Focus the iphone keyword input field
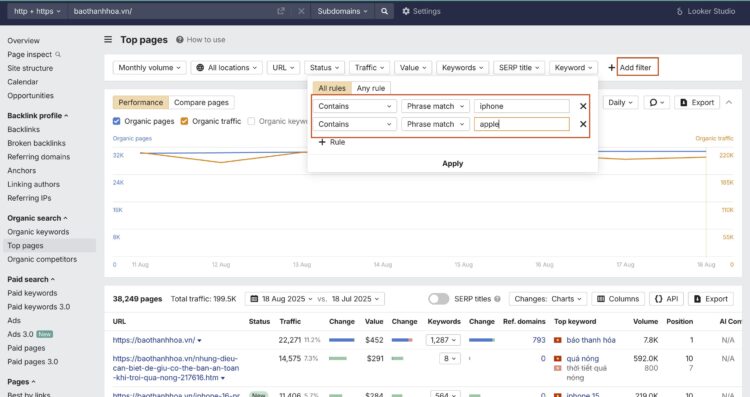 (x=522, y=106)
